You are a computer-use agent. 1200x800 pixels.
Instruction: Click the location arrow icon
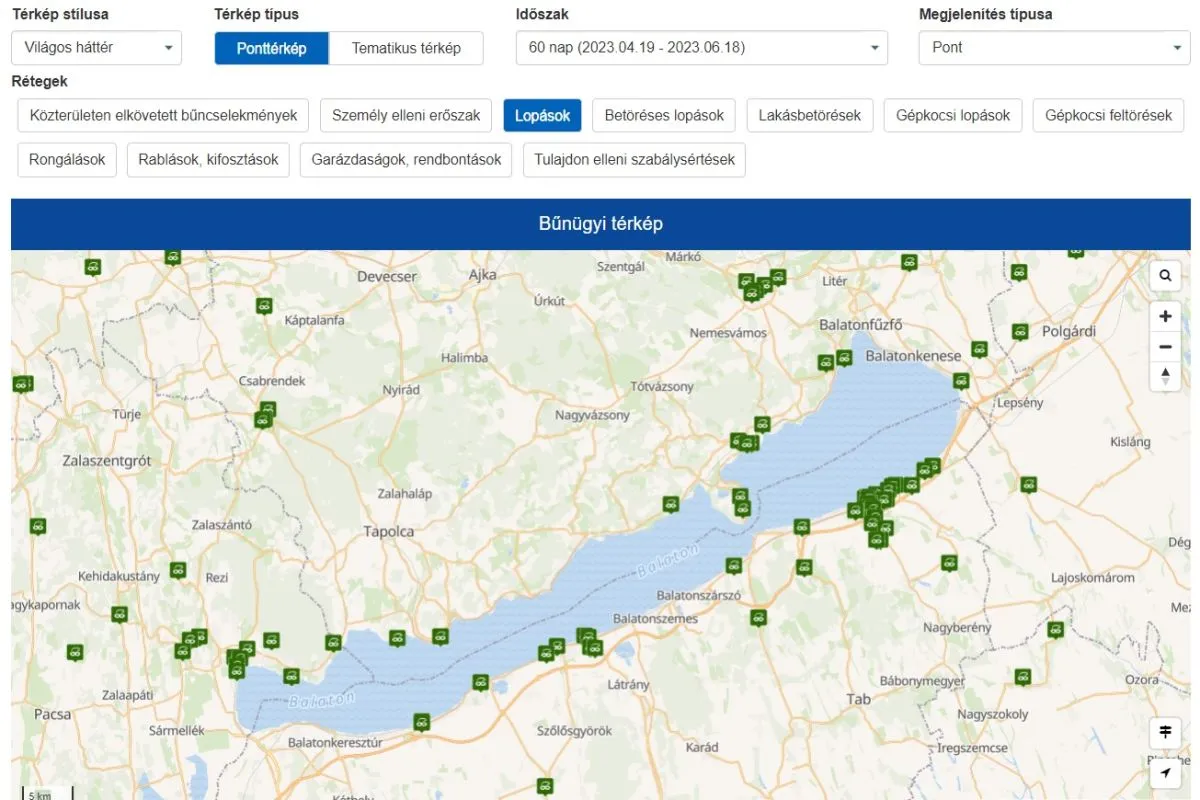1165,772
